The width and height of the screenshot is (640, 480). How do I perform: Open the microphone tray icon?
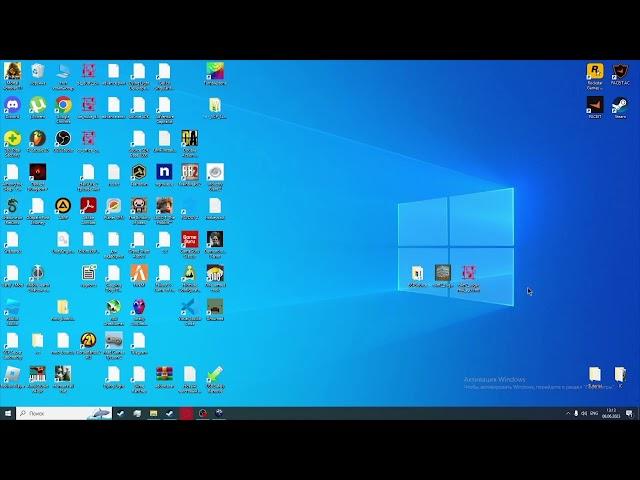coord(576,413)
